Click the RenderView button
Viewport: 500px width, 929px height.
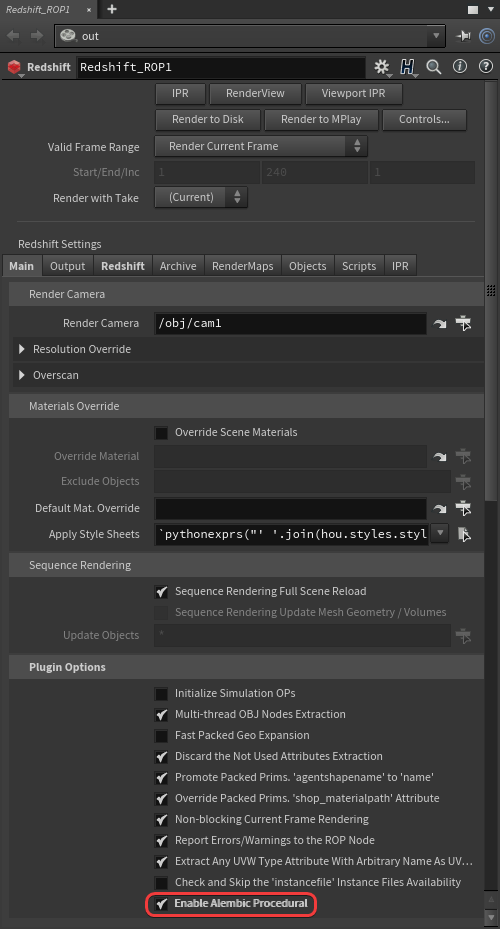(x=255, y=94)
